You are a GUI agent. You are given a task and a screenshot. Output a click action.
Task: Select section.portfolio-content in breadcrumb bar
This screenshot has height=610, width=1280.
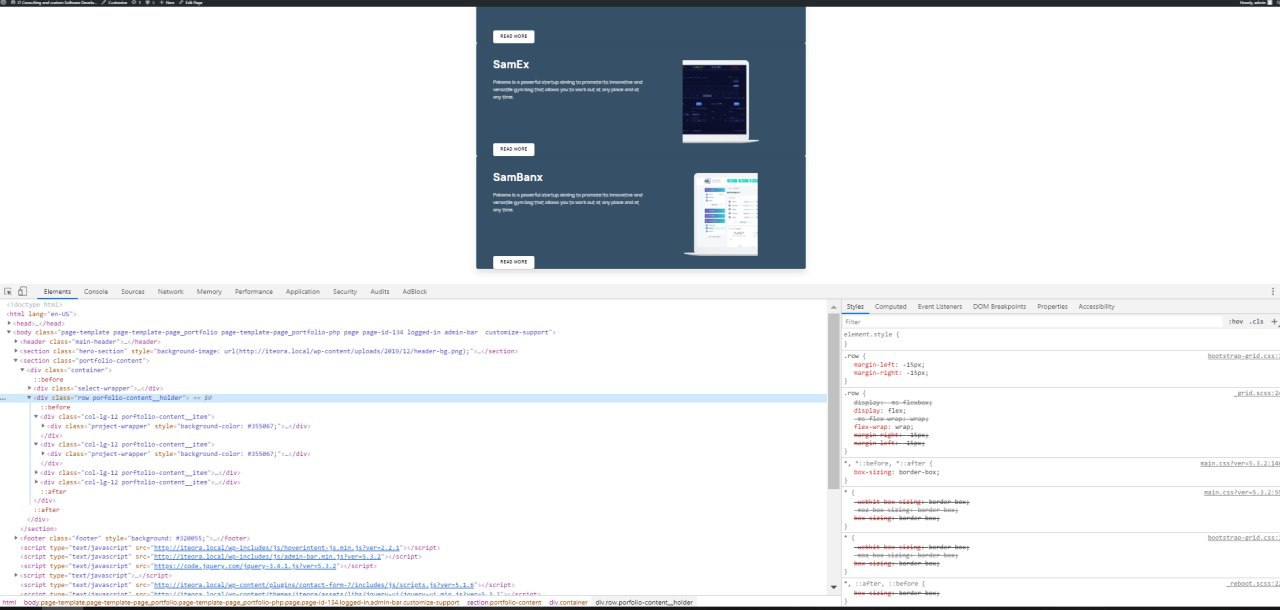click(504, 603)
